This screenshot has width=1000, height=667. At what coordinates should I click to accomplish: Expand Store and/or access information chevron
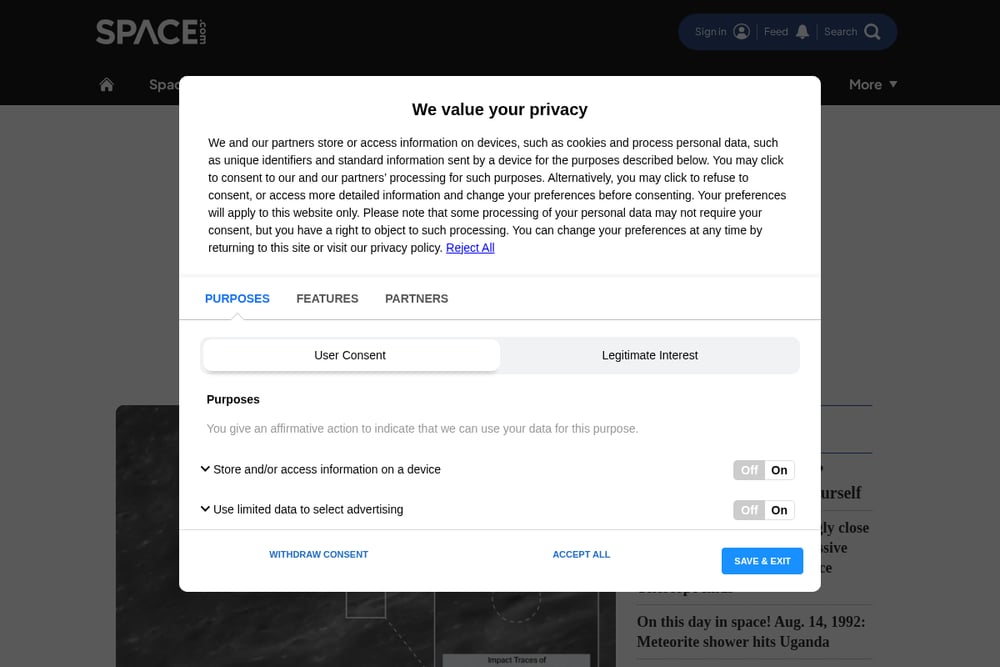pyautogui.click(x=205, y=469)
